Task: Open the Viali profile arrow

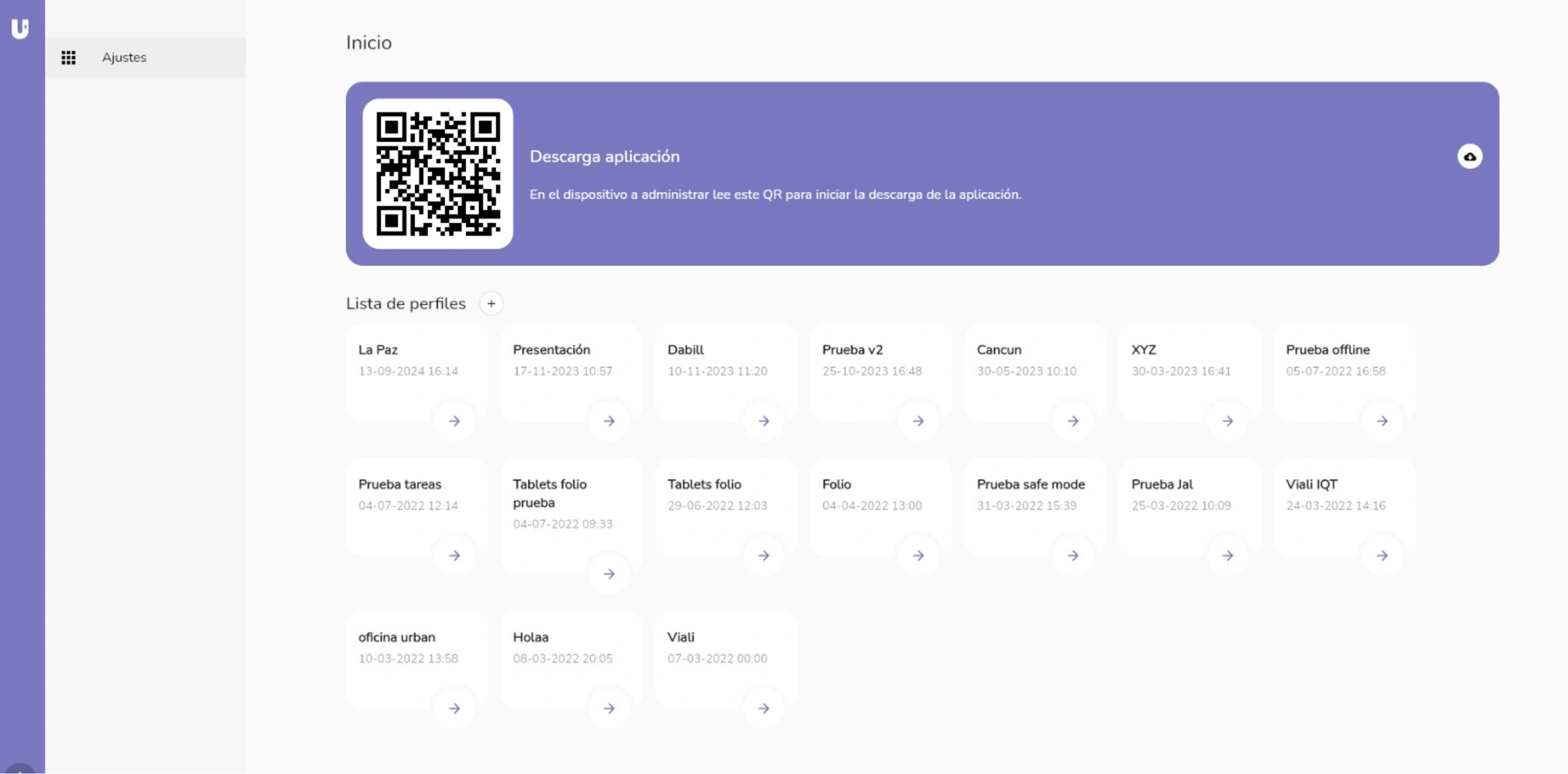Action: [763, 709]
